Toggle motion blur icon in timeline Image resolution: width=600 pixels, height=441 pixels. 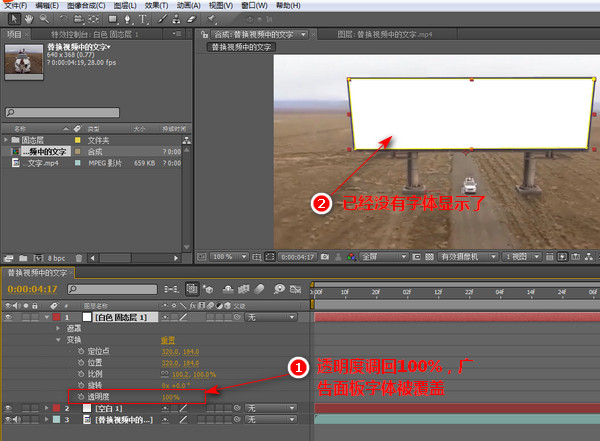click(x=259, y=289)
